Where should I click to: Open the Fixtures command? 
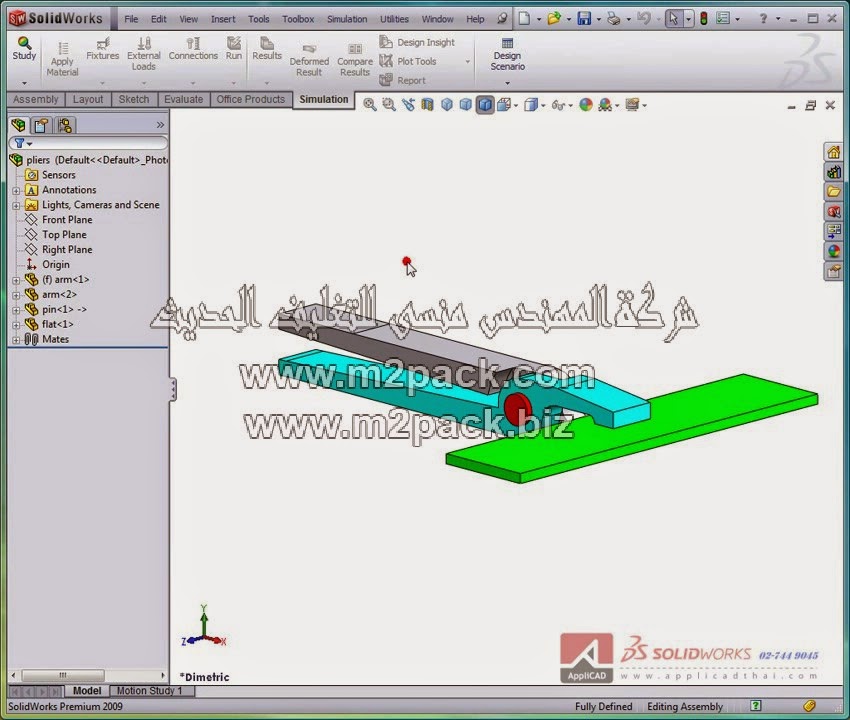point(102,49)
